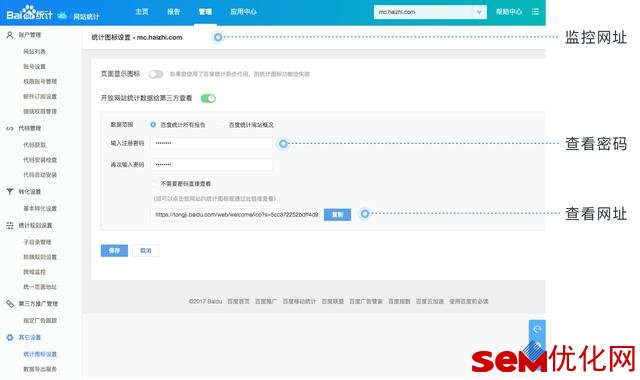Open 指定广告跟踪 in the sidebar

[x=40, y=321]
